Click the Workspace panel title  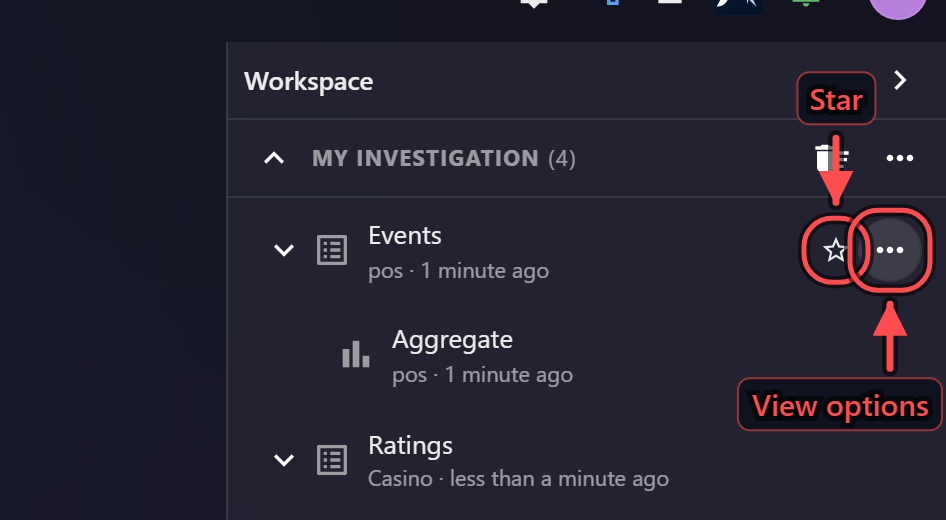308,81
